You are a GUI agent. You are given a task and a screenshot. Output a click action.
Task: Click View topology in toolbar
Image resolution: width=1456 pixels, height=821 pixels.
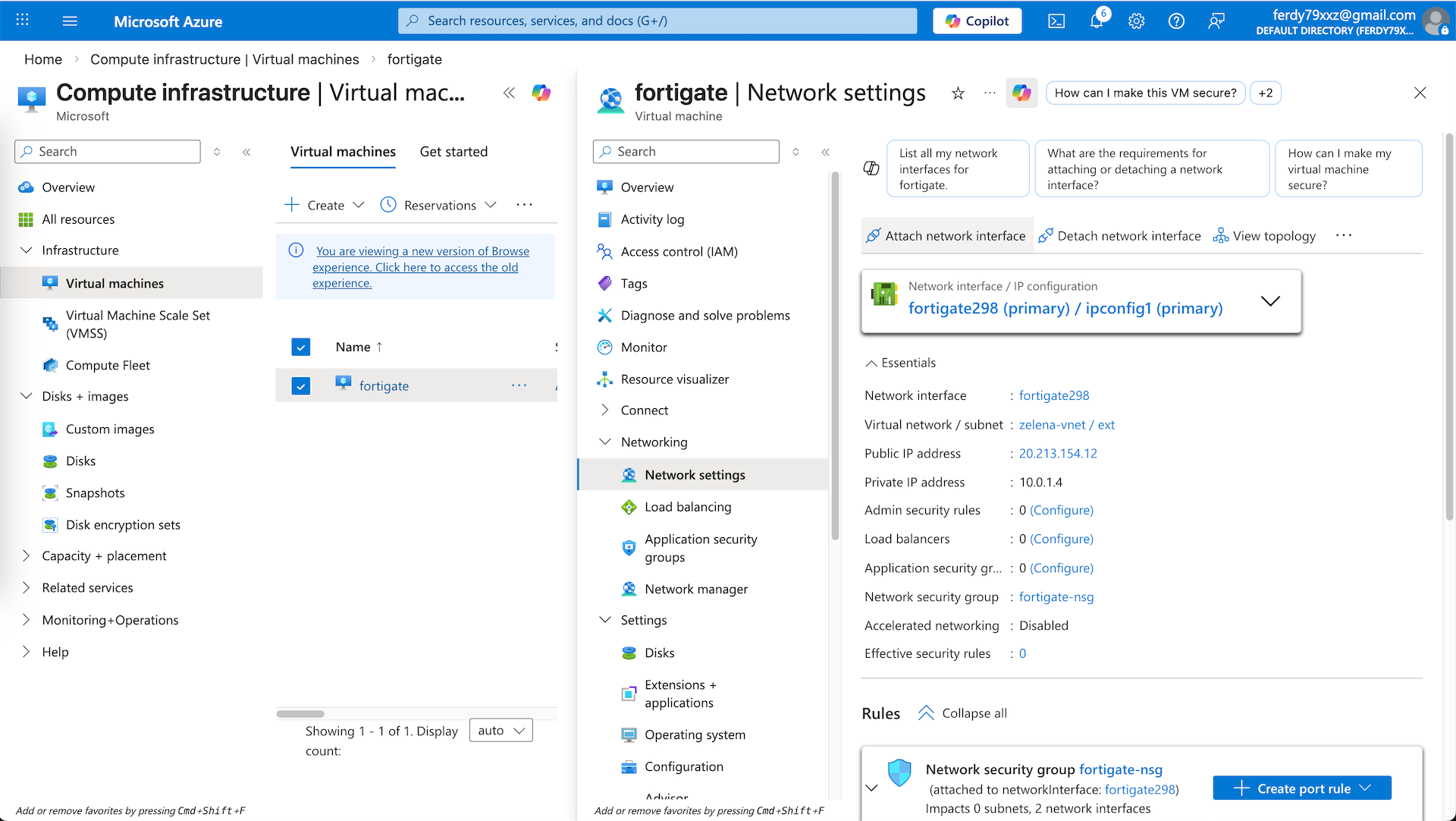coord(1265,236)
